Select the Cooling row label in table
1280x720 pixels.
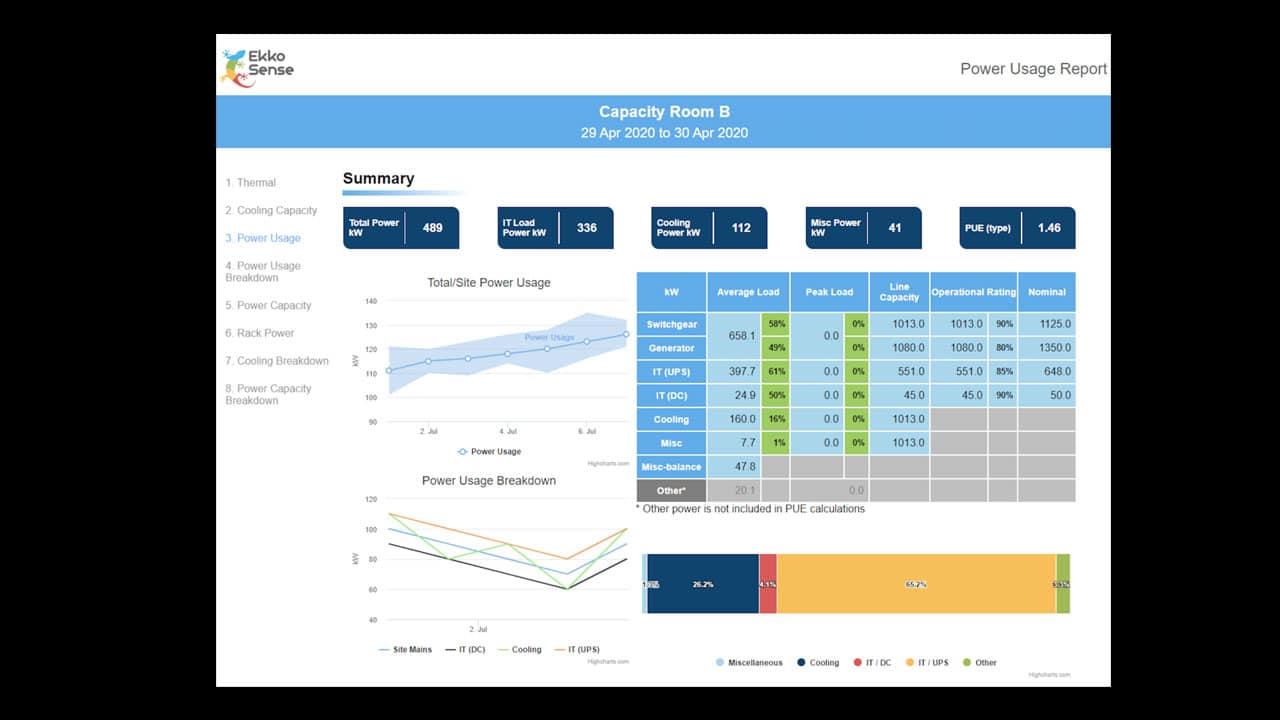(671, 419)
